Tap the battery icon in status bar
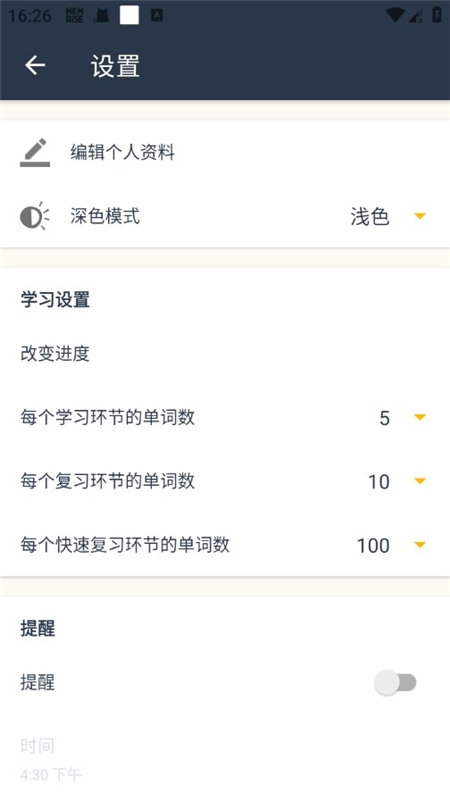 pos(437,15)
